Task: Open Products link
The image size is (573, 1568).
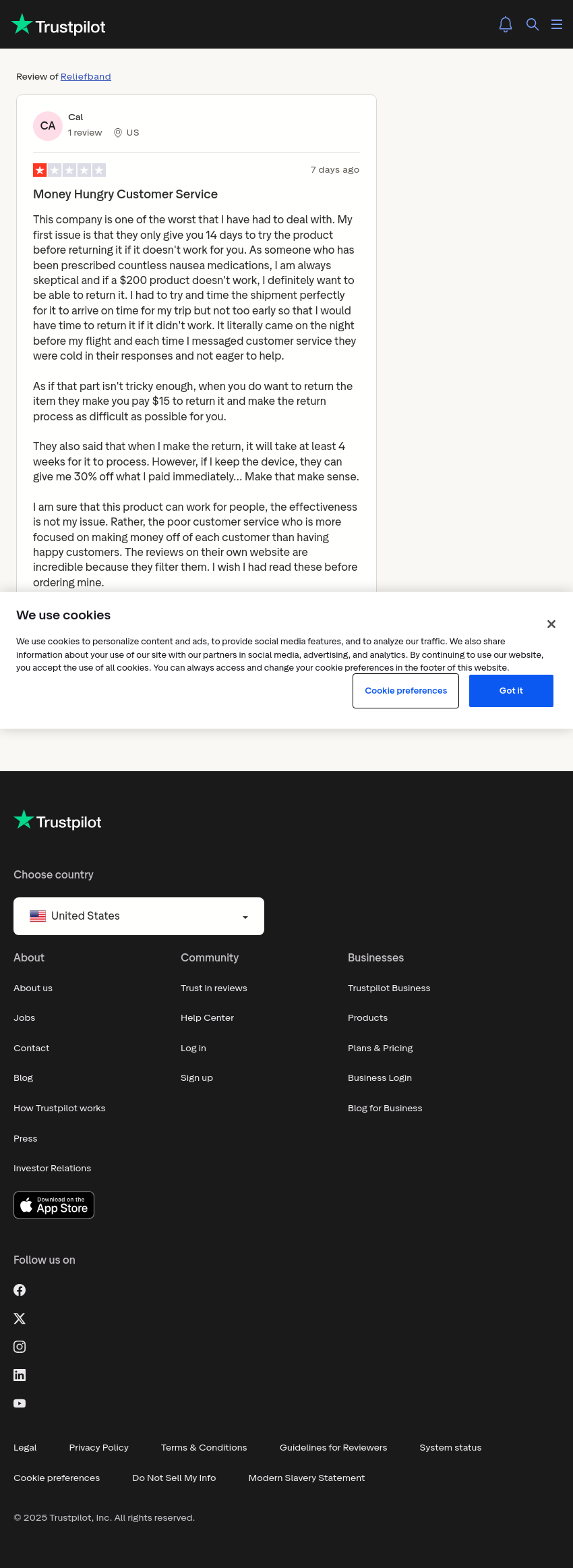Action: pos(368,1018)
